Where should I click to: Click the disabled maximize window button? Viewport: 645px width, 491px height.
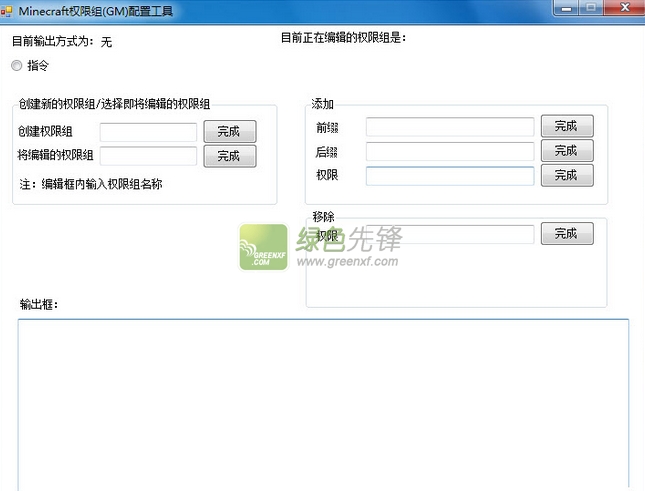tap(591, 8)
